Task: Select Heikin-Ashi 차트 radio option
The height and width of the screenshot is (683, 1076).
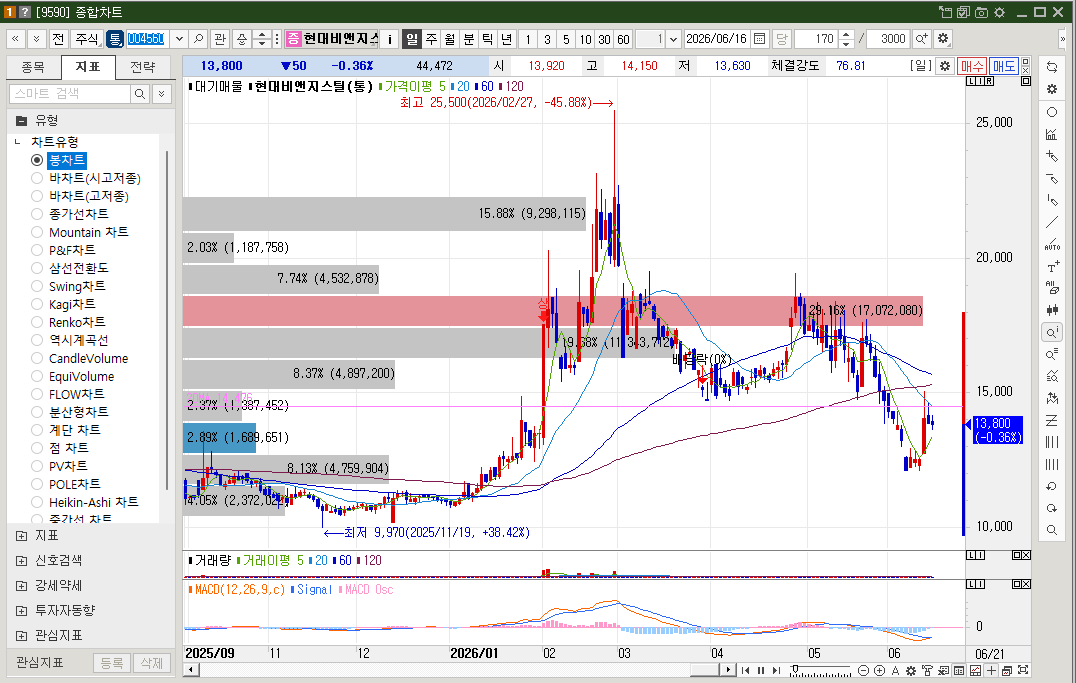Action: point(37,502)
